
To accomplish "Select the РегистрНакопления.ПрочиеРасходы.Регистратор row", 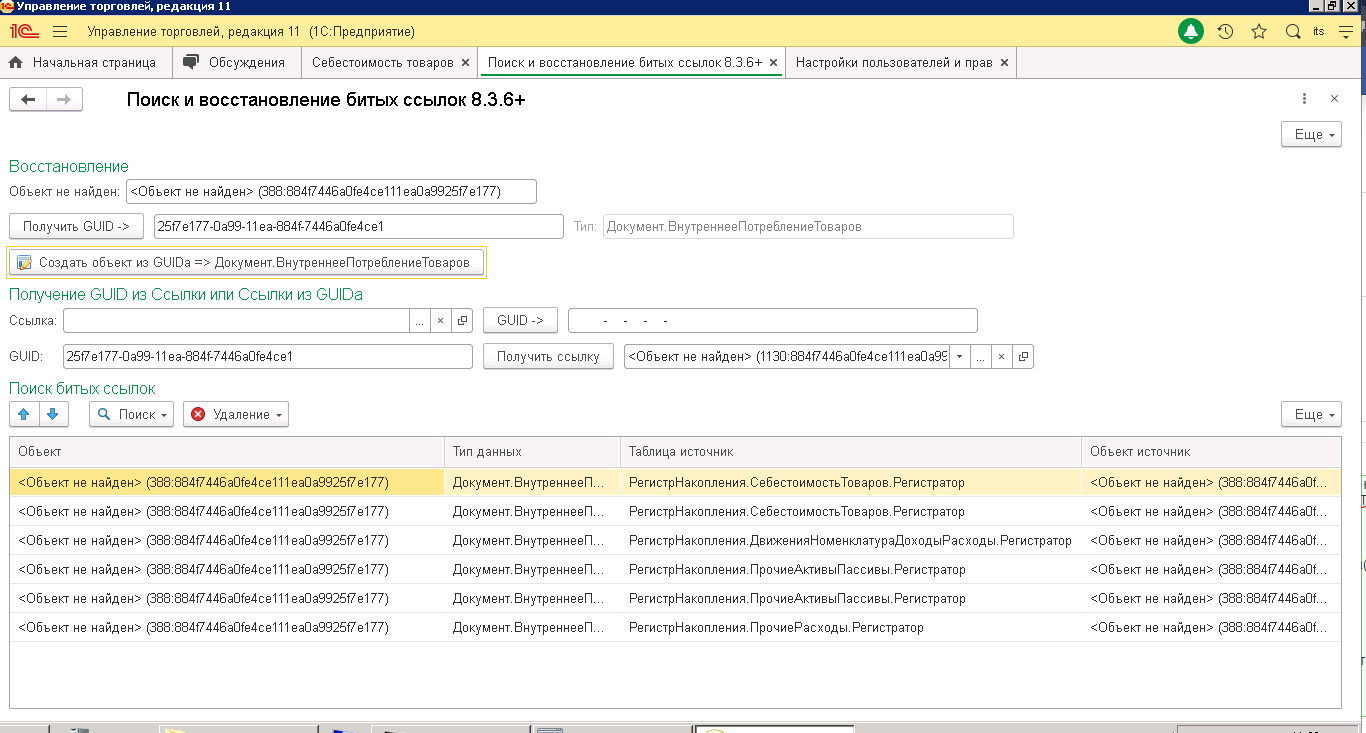I will point(676,627).
